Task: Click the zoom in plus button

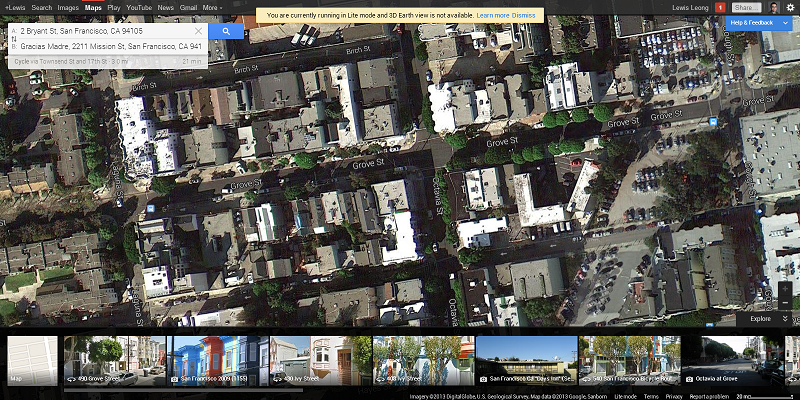Action: coord(784,288)
